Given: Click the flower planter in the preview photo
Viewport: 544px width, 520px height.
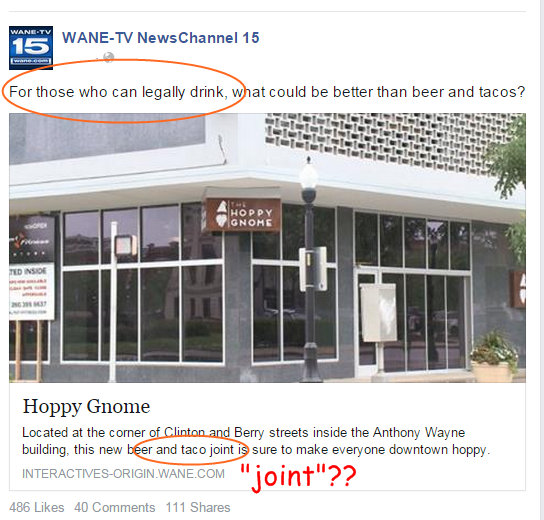Looking at the screenshot, I should pos(494,357).
